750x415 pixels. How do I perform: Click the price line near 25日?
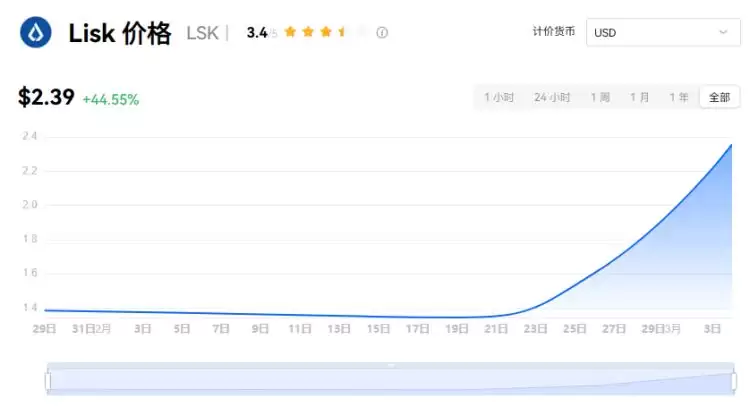[575, 283]
